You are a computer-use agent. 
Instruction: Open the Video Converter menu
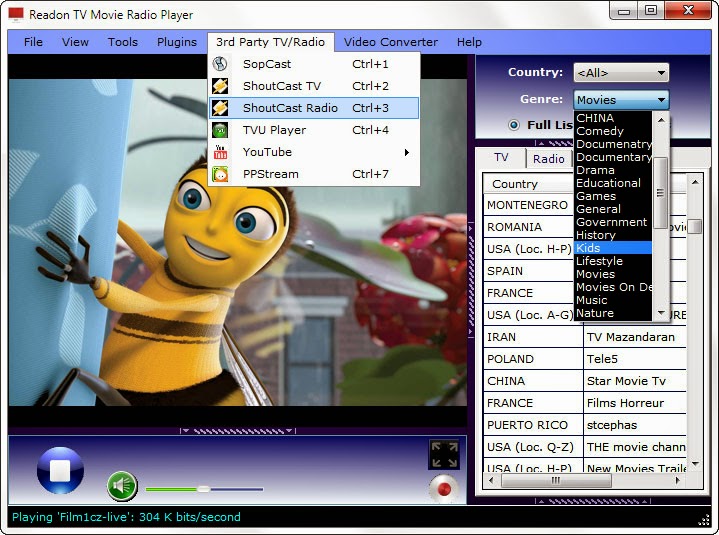pyautogui.click(x=391, y=42)
